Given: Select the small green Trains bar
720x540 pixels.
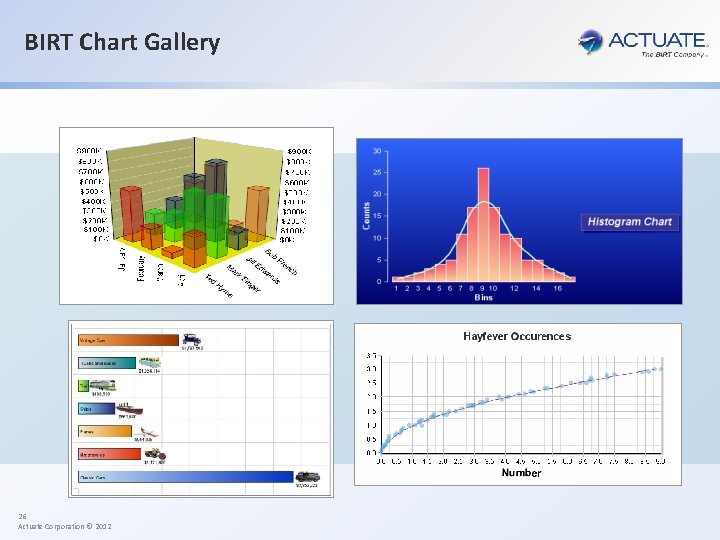Looking at the screenshot, I should pos(83,386).
